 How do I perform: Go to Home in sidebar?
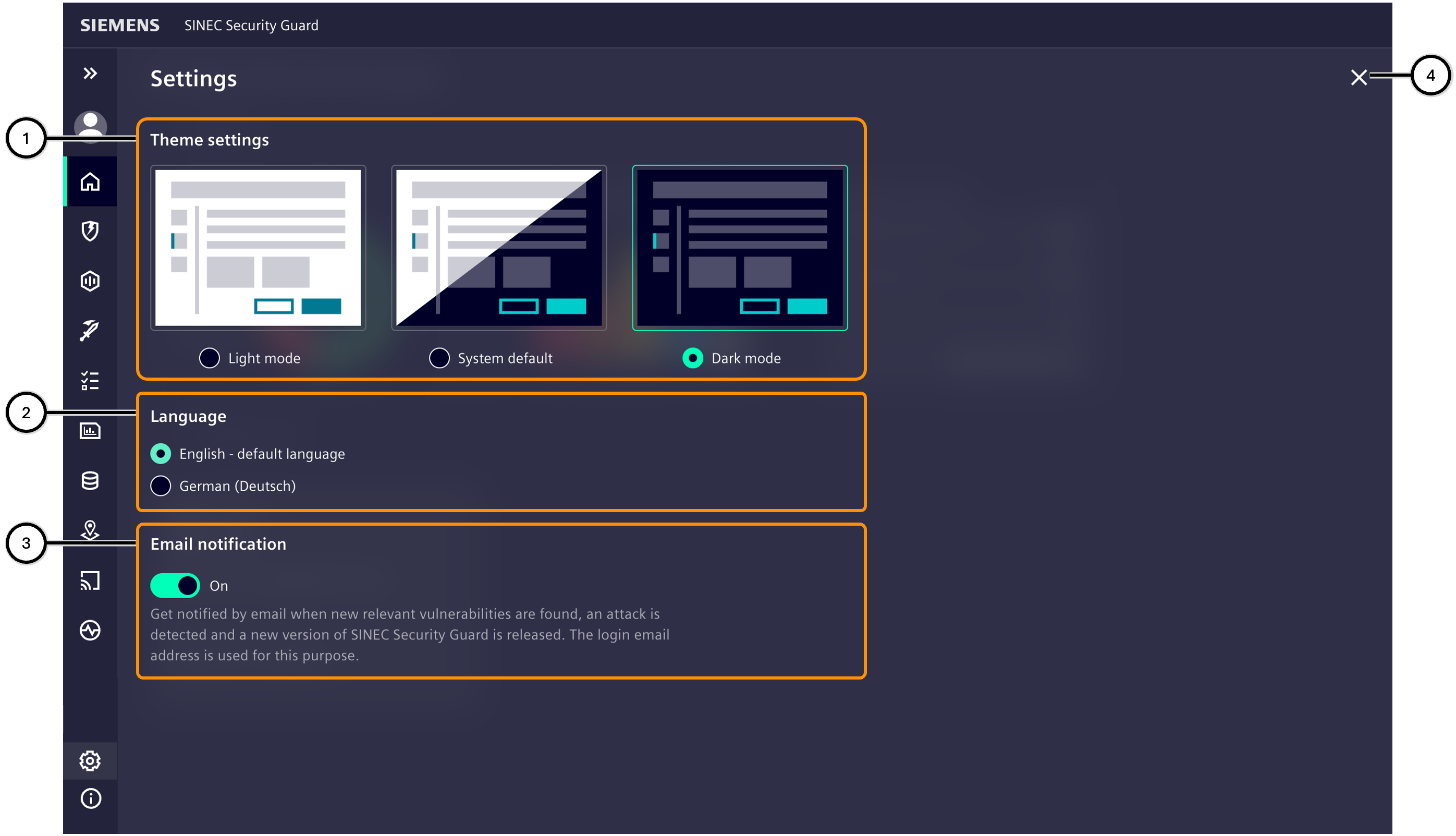click(90, 181)
